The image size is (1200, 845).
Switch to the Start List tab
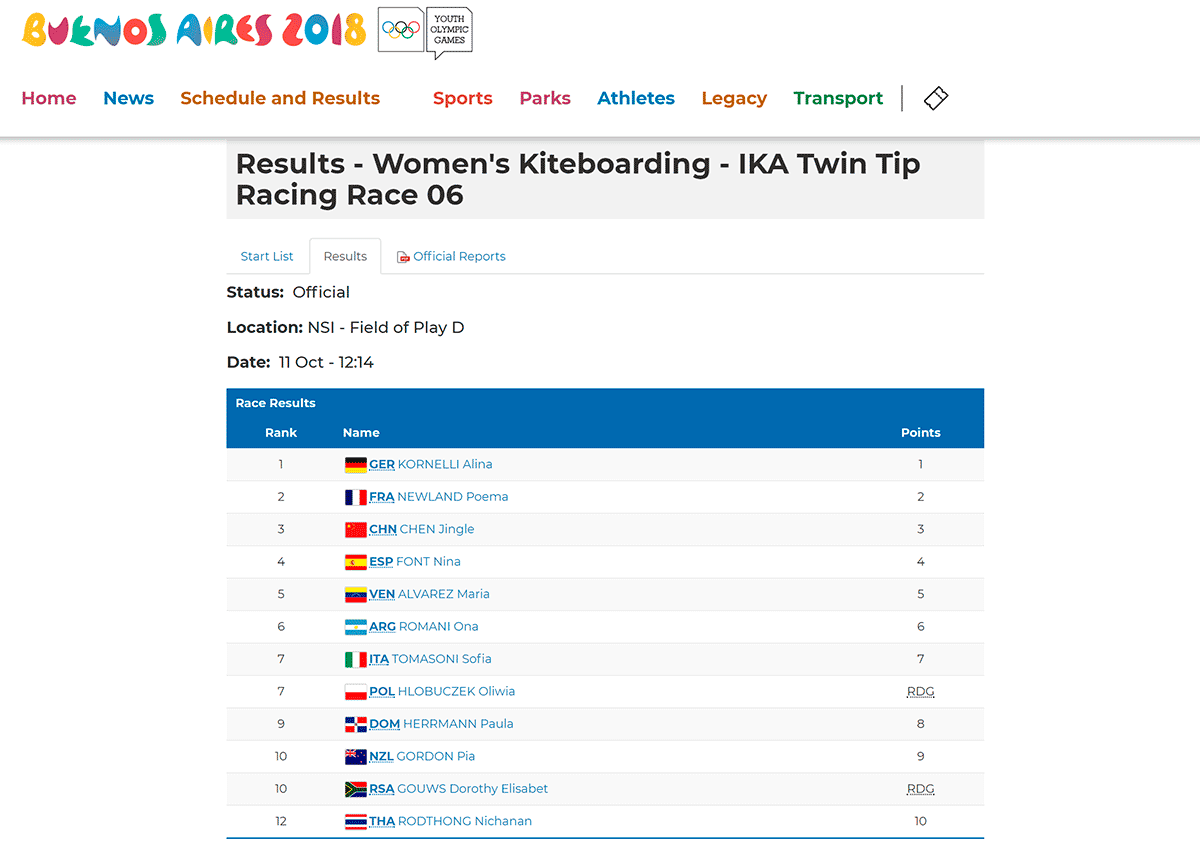tap(267, 256)
